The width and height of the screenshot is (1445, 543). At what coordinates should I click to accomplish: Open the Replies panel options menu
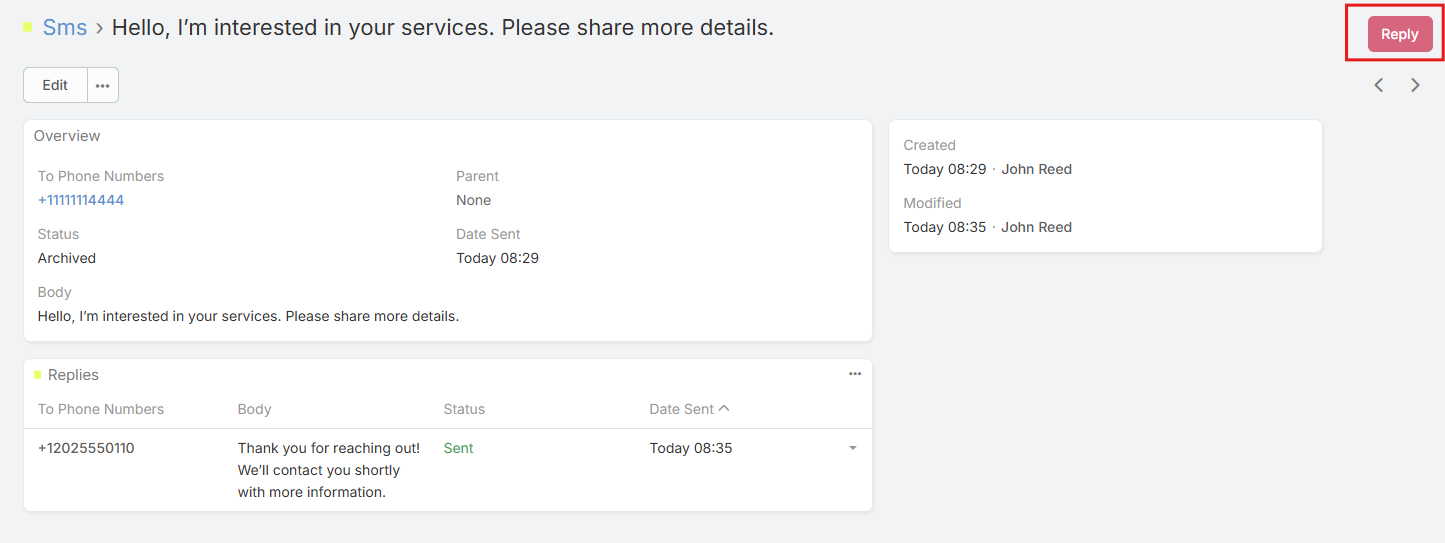tap(855, 374)
